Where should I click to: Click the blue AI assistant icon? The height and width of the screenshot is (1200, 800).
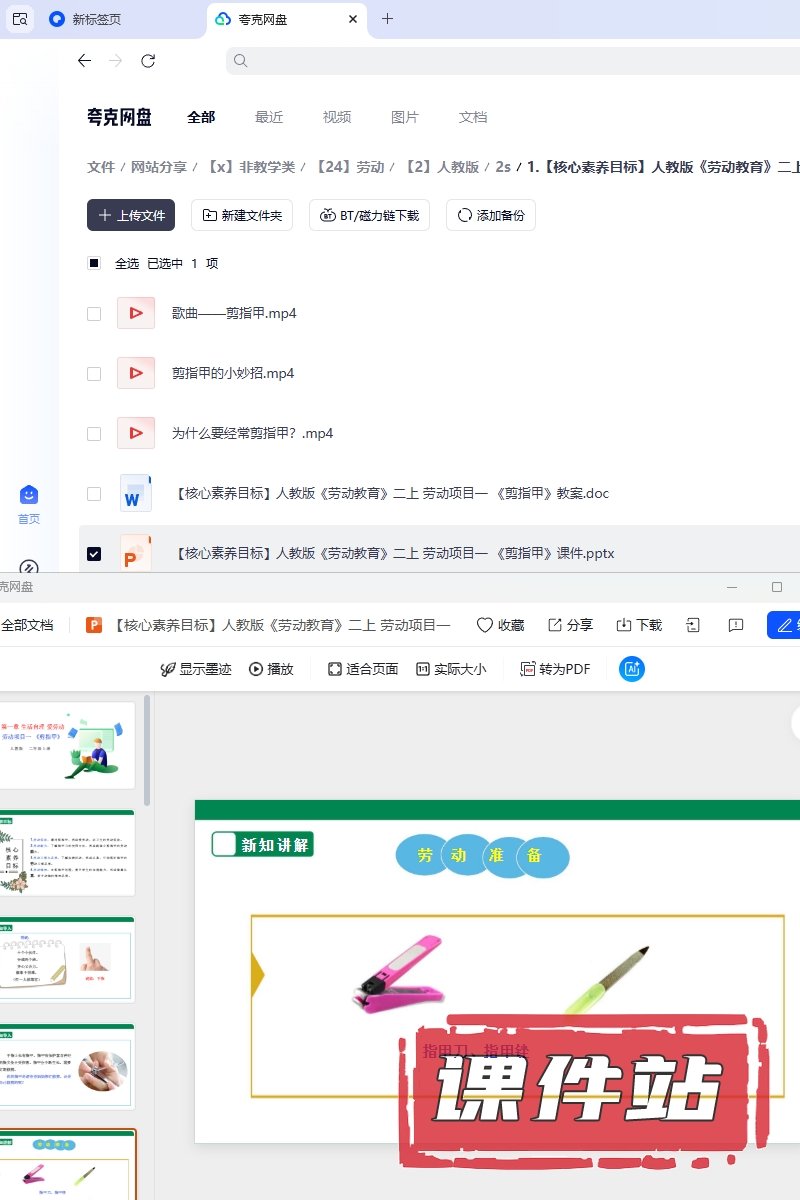tap(631, 669)
